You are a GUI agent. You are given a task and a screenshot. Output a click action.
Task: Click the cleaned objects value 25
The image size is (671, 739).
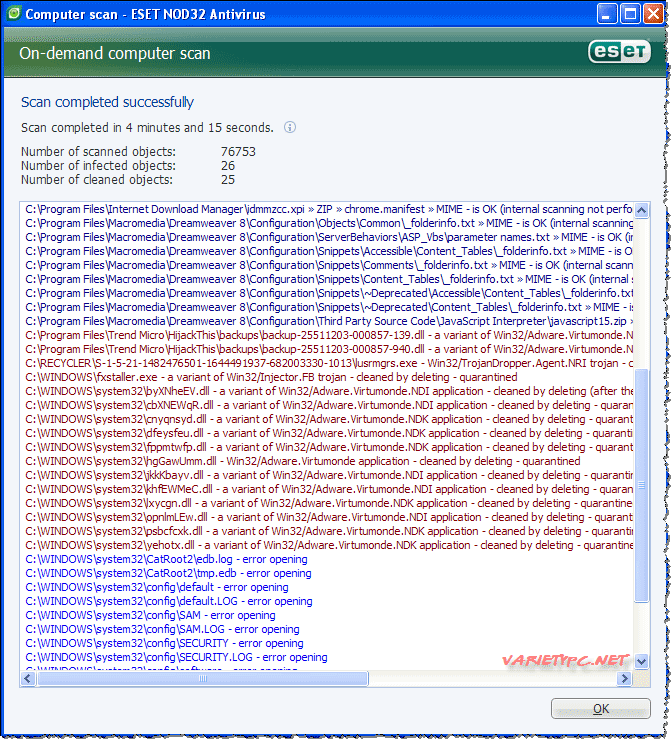(x=228, y=180)
